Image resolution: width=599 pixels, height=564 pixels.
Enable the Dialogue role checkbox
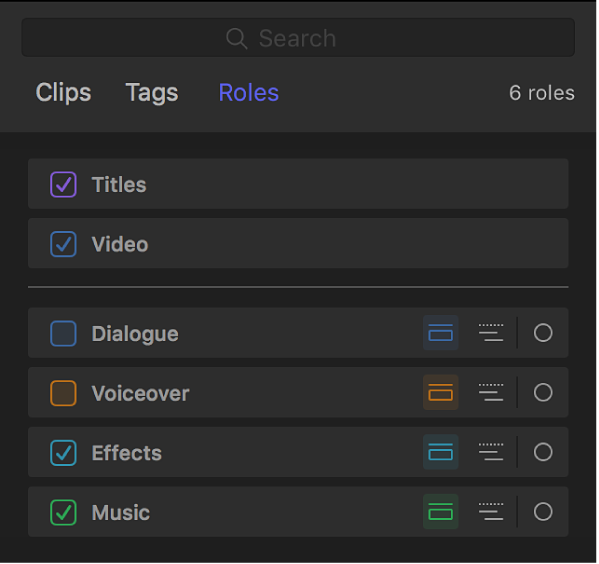point(63,334)
